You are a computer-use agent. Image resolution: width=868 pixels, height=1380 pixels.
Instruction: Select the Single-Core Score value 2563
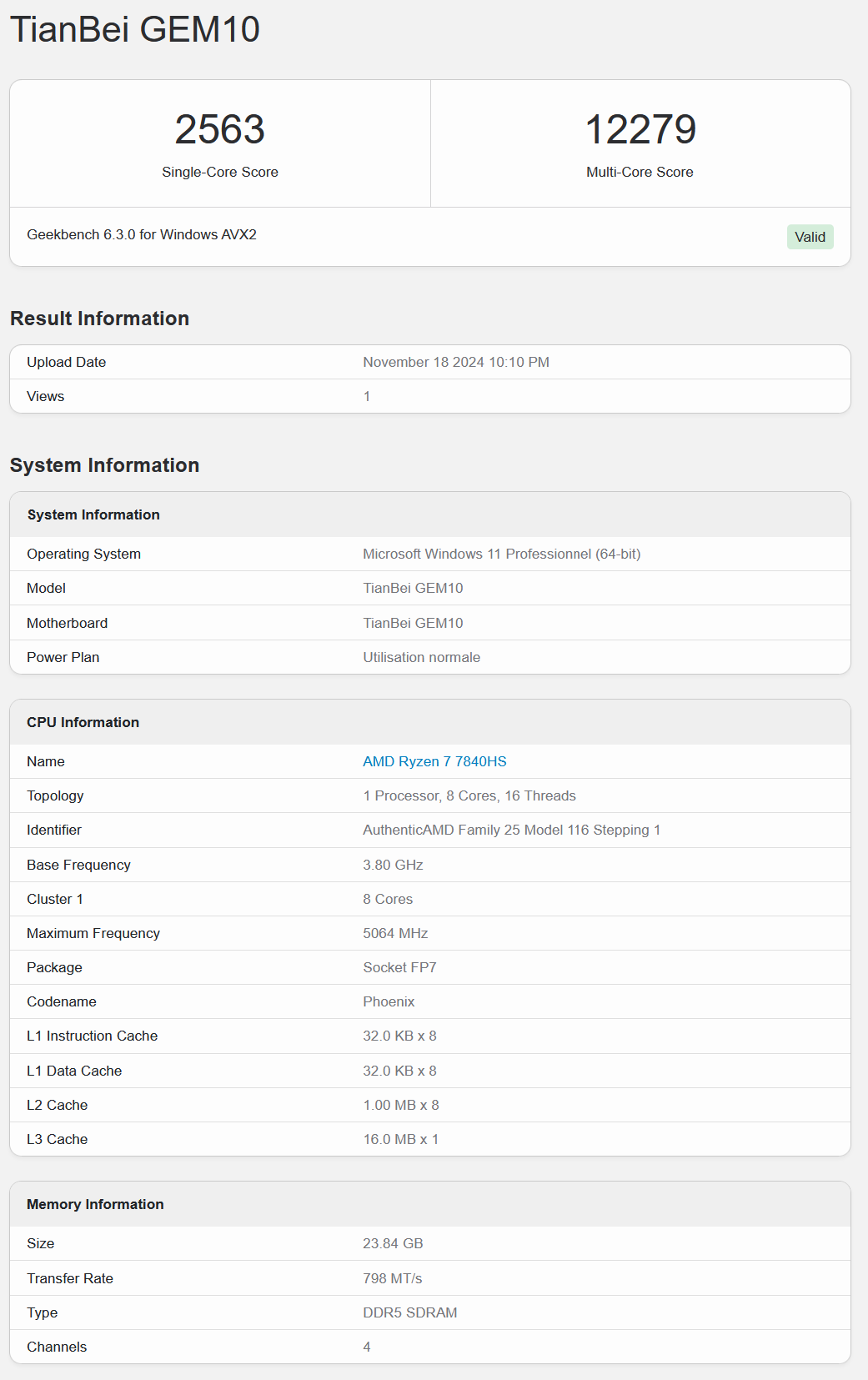[220, 129]
